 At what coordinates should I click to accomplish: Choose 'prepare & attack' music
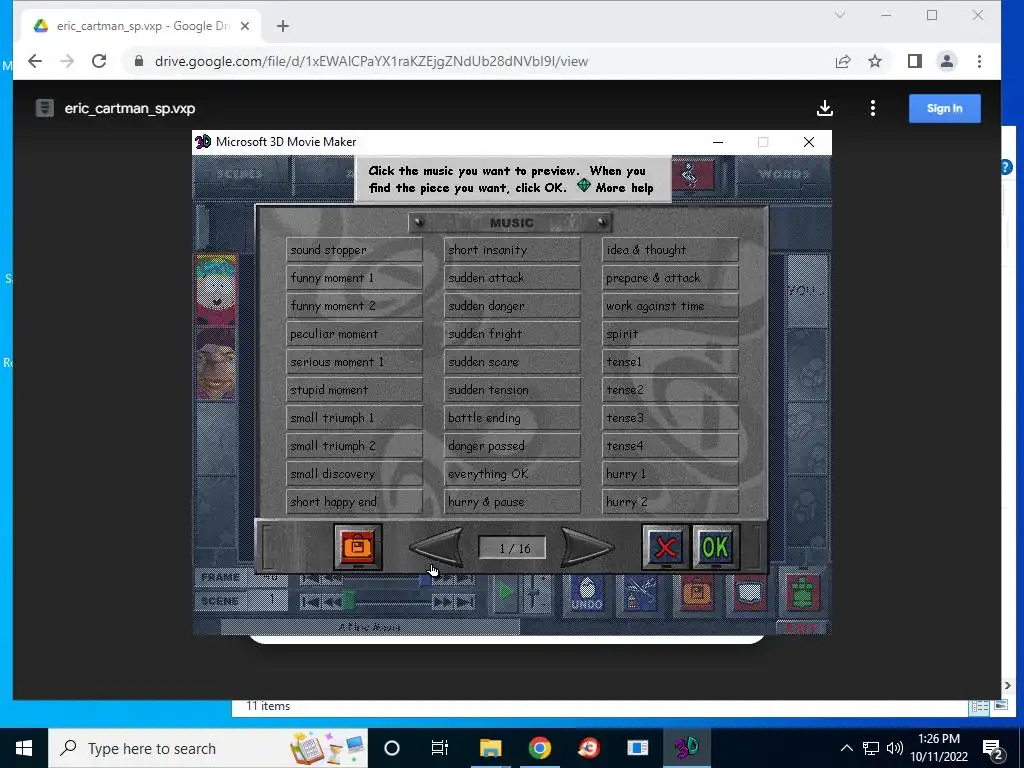click(x=670, y=278)
